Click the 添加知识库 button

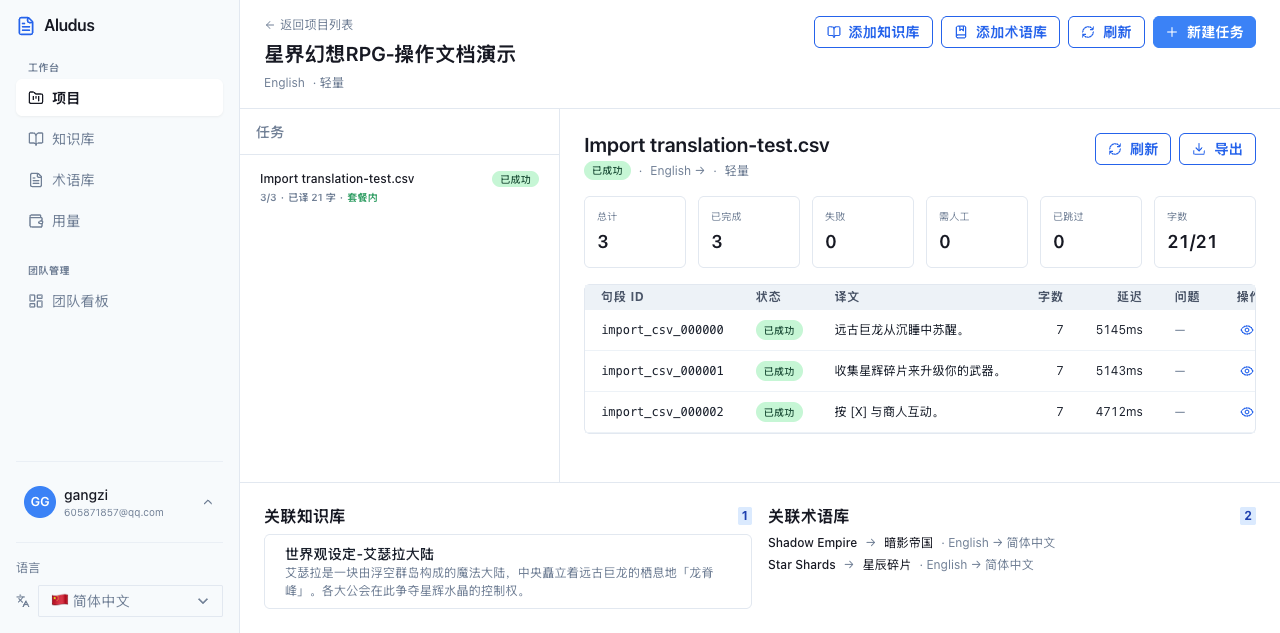[873, 32]
